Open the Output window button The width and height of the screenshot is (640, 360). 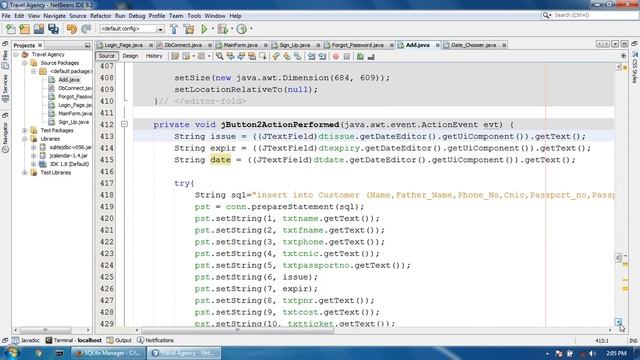[x=119, y=340]
